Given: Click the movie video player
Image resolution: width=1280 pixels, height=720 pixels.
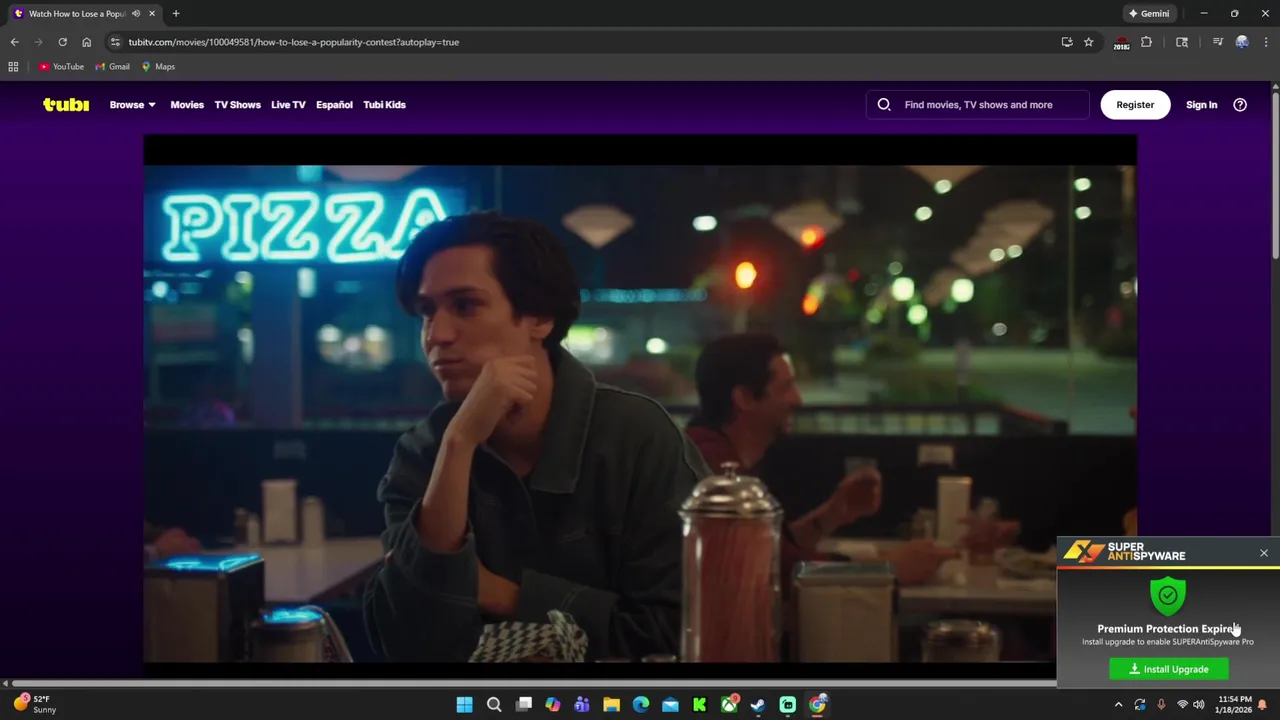Looking at the screenshot, I should pos(640,400).
